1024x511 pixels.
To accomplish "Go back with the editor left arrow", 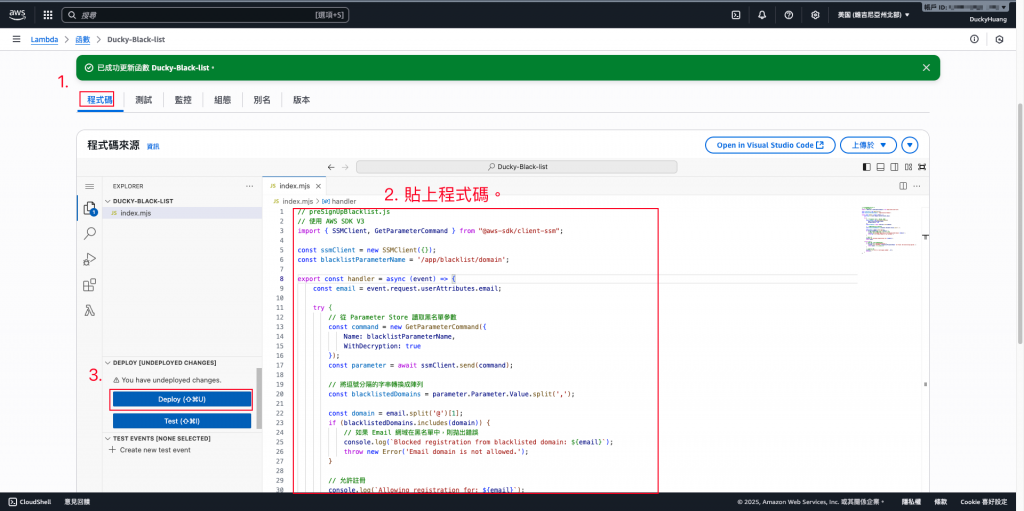I will click(331, 167).
